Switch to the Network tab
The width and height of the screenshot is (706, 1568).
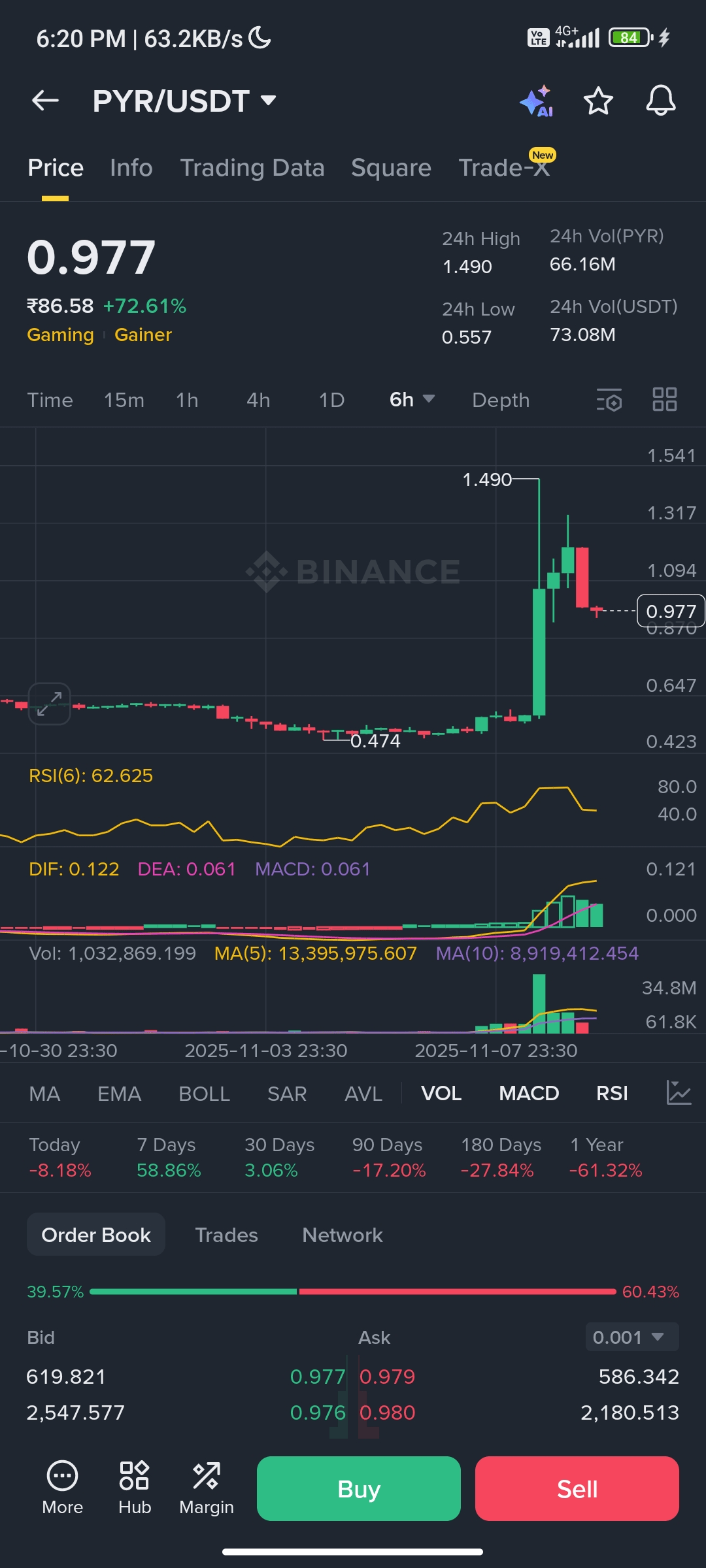(343, 1235)
